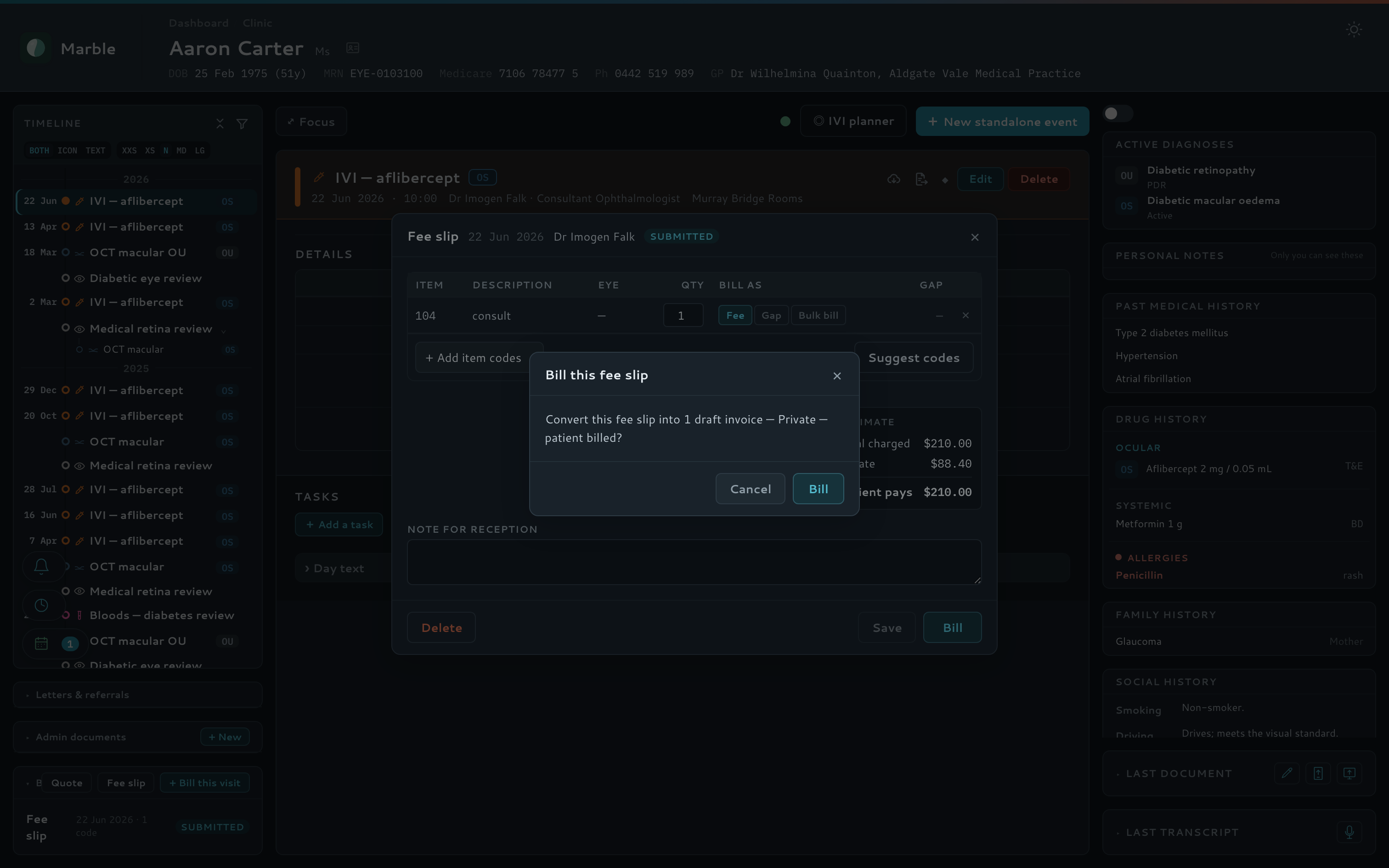1389x868 pixels.
Task: Set timeline density to MD
Action: [x=181, y=151]
